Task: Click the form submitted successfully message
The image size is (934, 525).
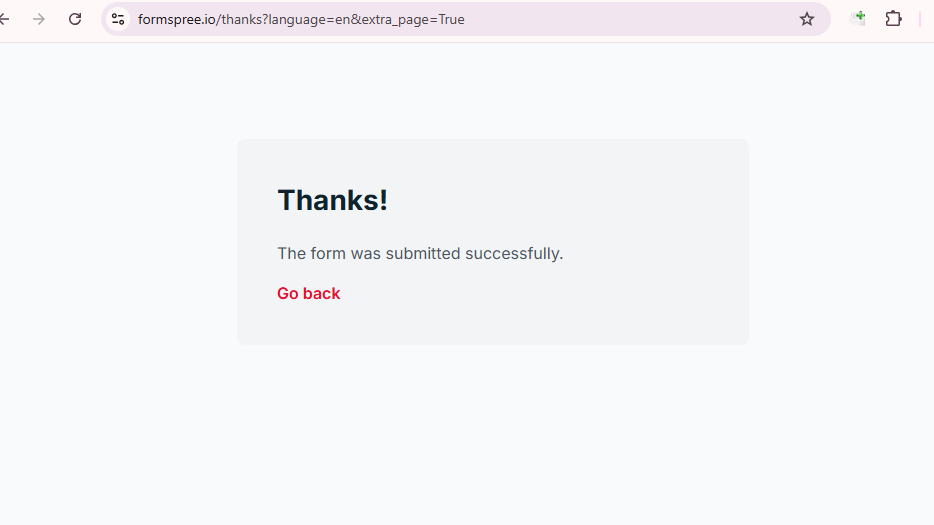Action: pyautogui.click(x=420, y=254)
